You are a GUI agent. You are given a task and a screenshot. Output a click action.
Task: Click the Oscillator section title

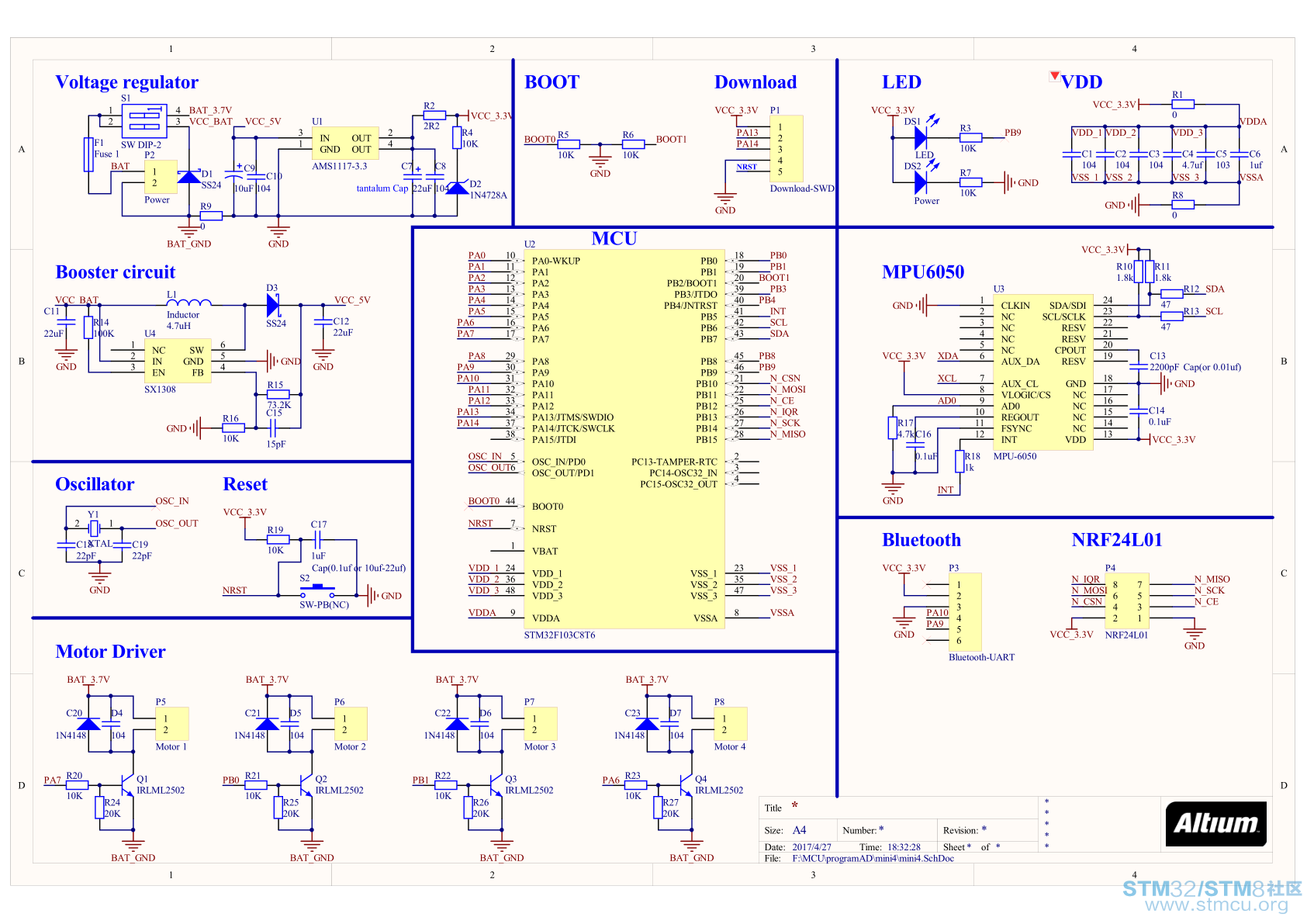(x=95, y=484)
